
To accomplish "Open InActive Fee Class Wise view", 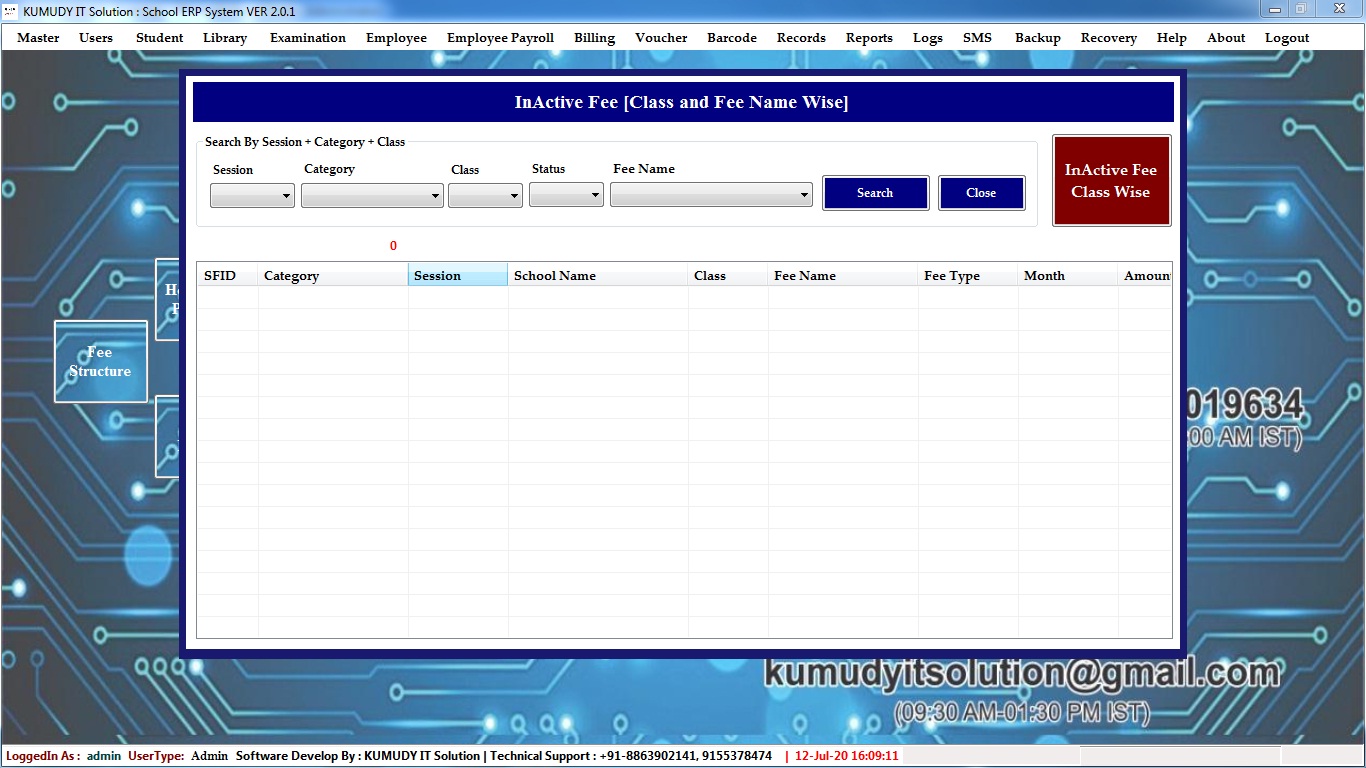I will click(1111, 181).
